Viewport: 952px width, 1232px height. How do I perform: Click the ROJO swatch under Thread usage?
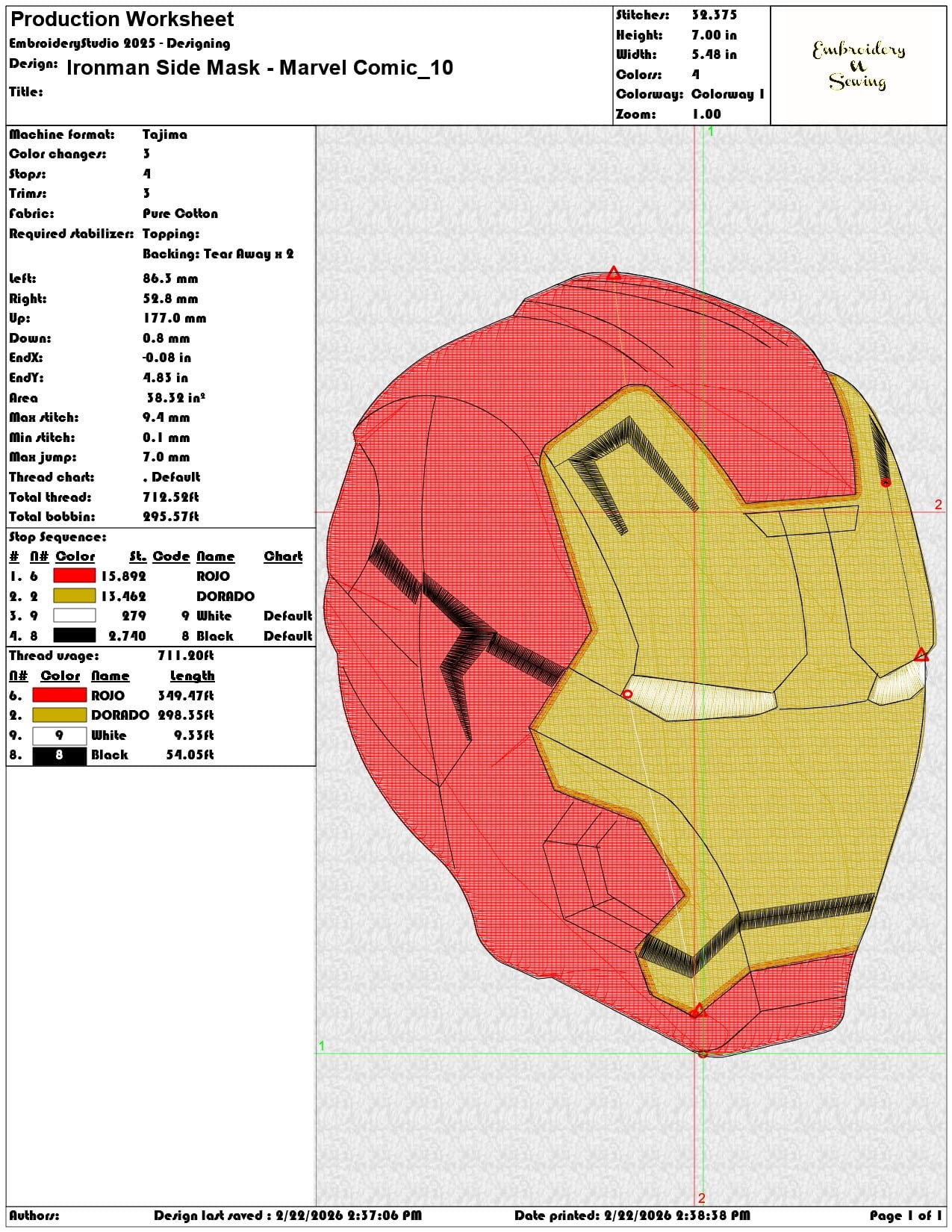click(59, 695)
